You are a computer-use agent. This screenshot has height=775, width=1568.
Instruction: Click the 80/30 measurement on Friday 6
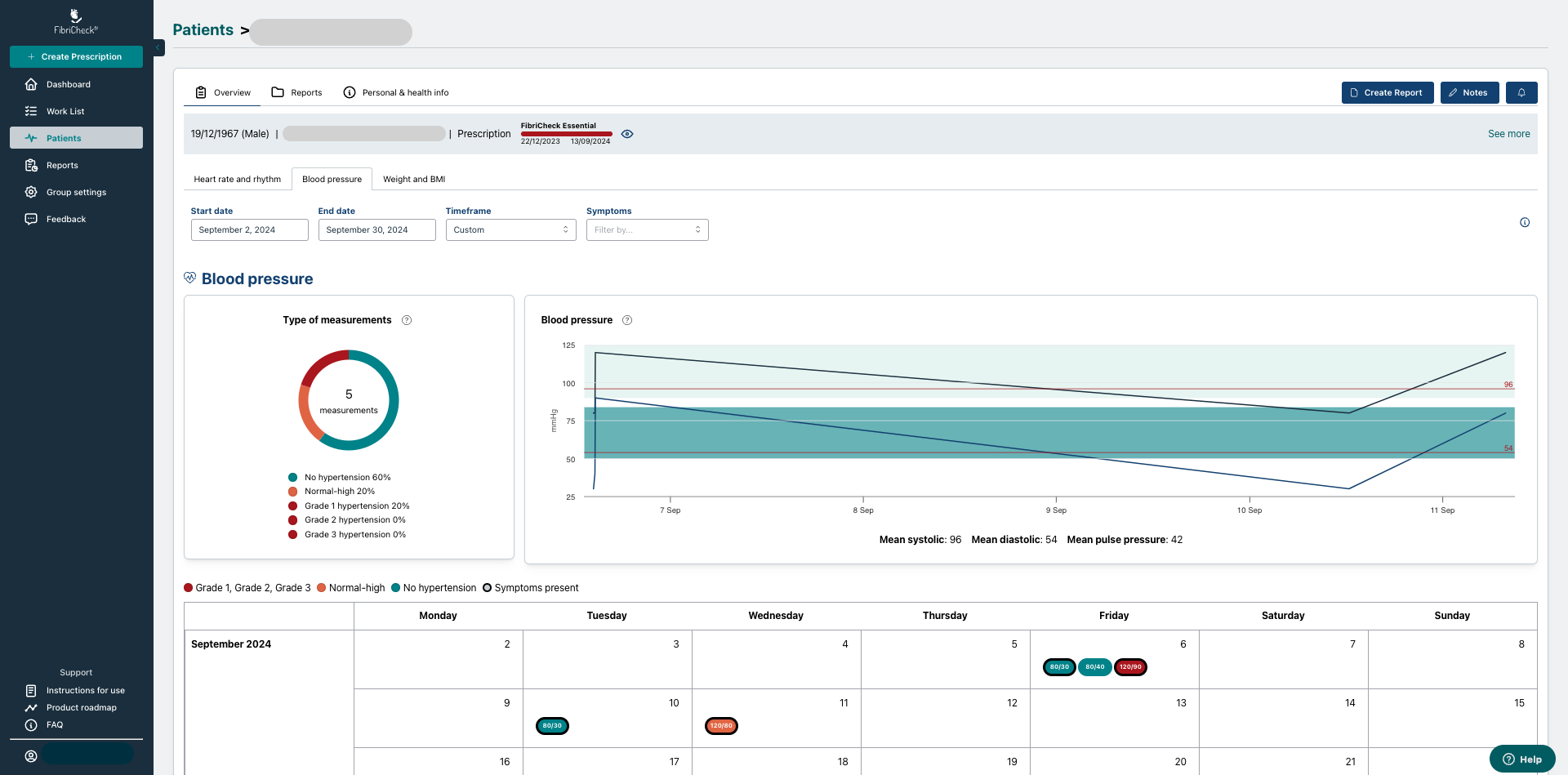tap(1059, 667)
